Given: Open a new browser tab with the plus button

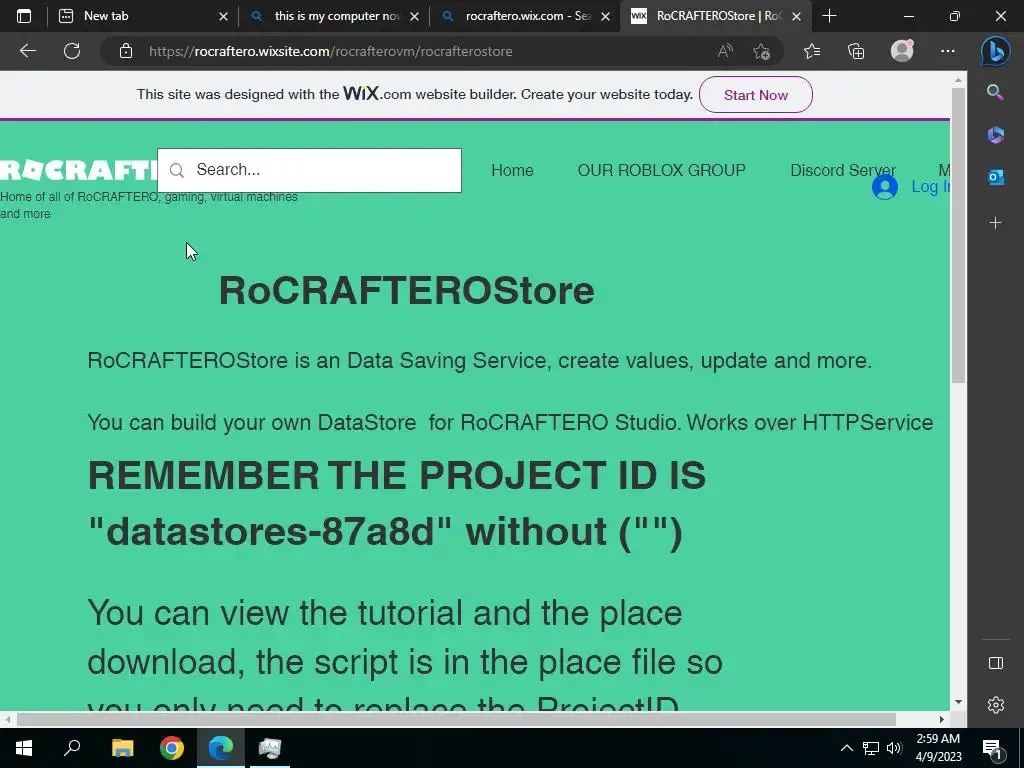Looking at the screenshot, I should [x=829, y=16].
